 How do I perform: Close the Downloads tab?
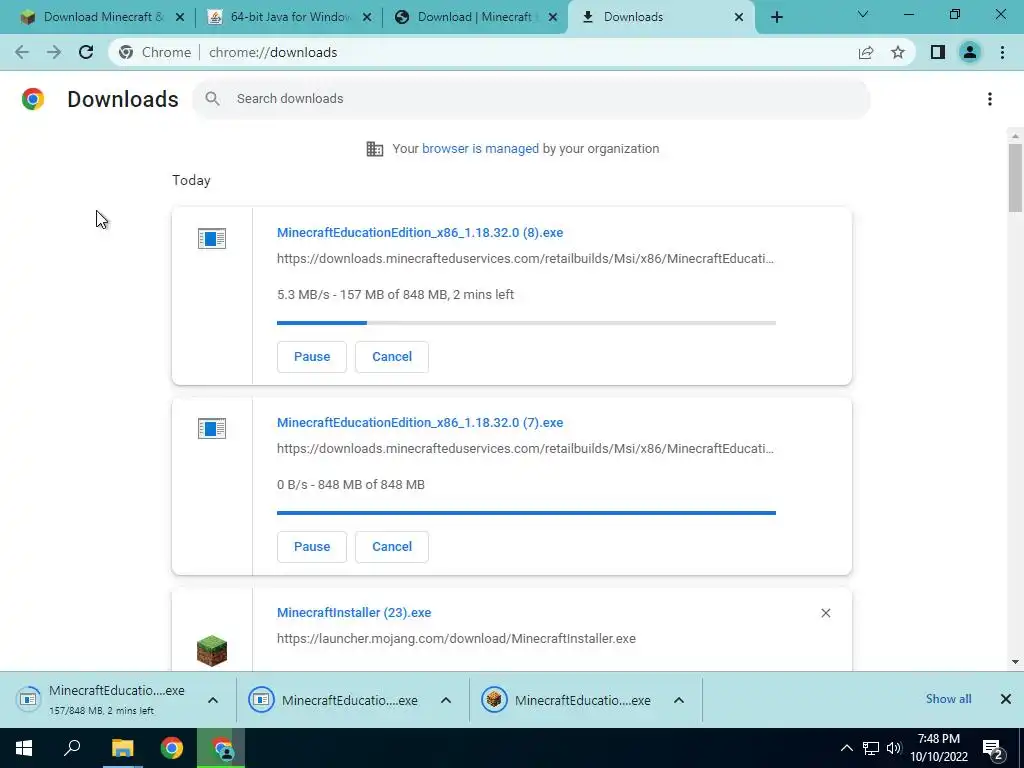[739, 18]
